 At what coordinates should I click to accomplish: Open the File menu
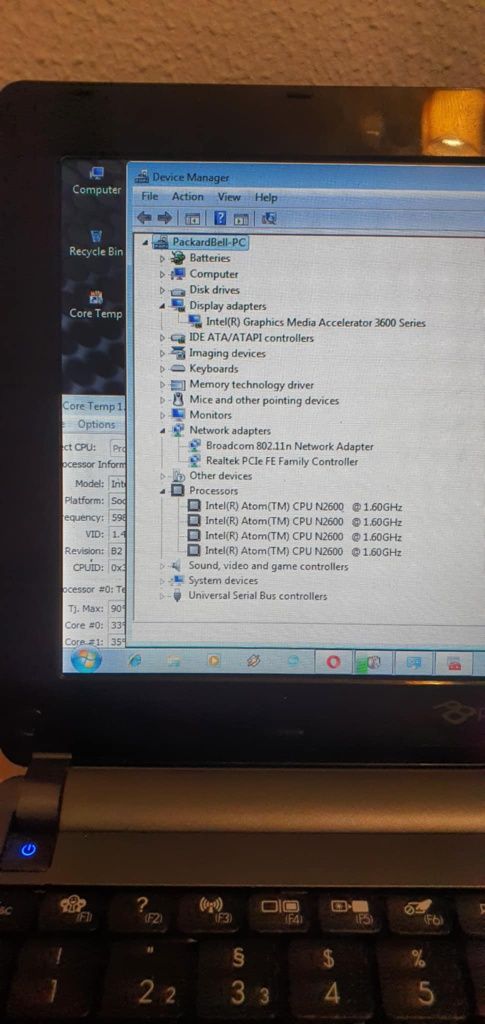pos(149,196)
